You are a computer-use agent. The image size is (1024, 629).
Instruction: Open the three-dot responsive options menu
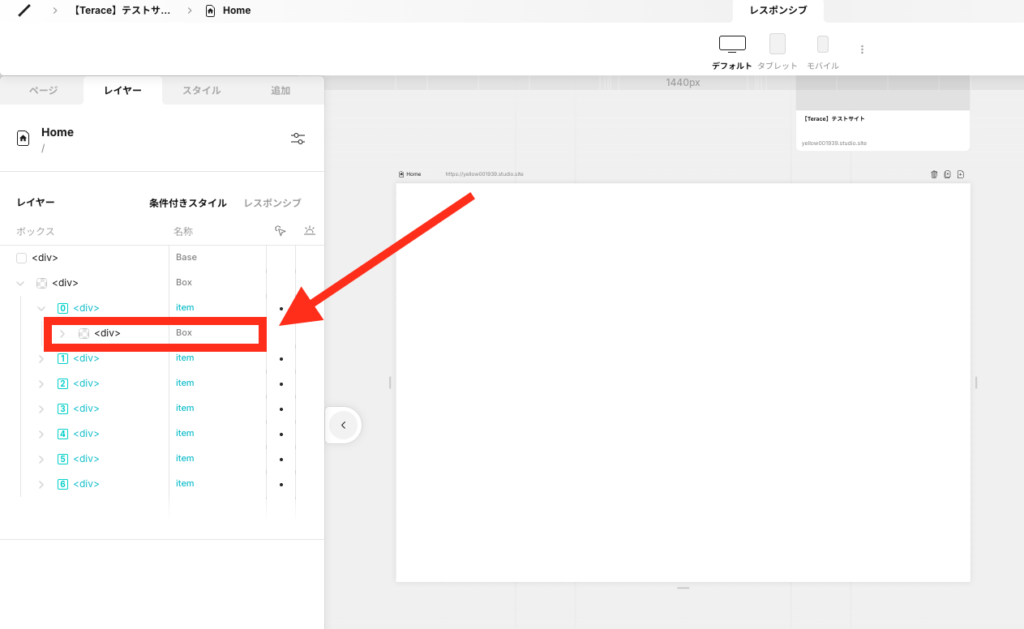pos(862,49)
